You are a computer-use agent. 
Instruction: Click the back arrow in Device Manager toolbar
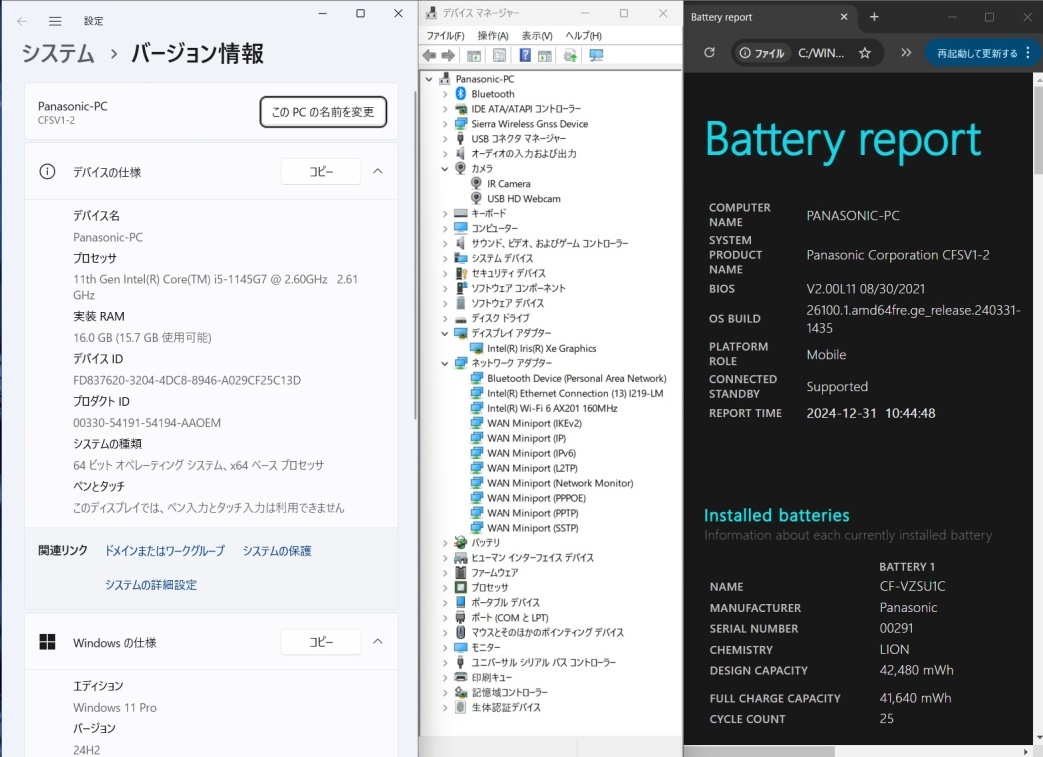[429, 56]
